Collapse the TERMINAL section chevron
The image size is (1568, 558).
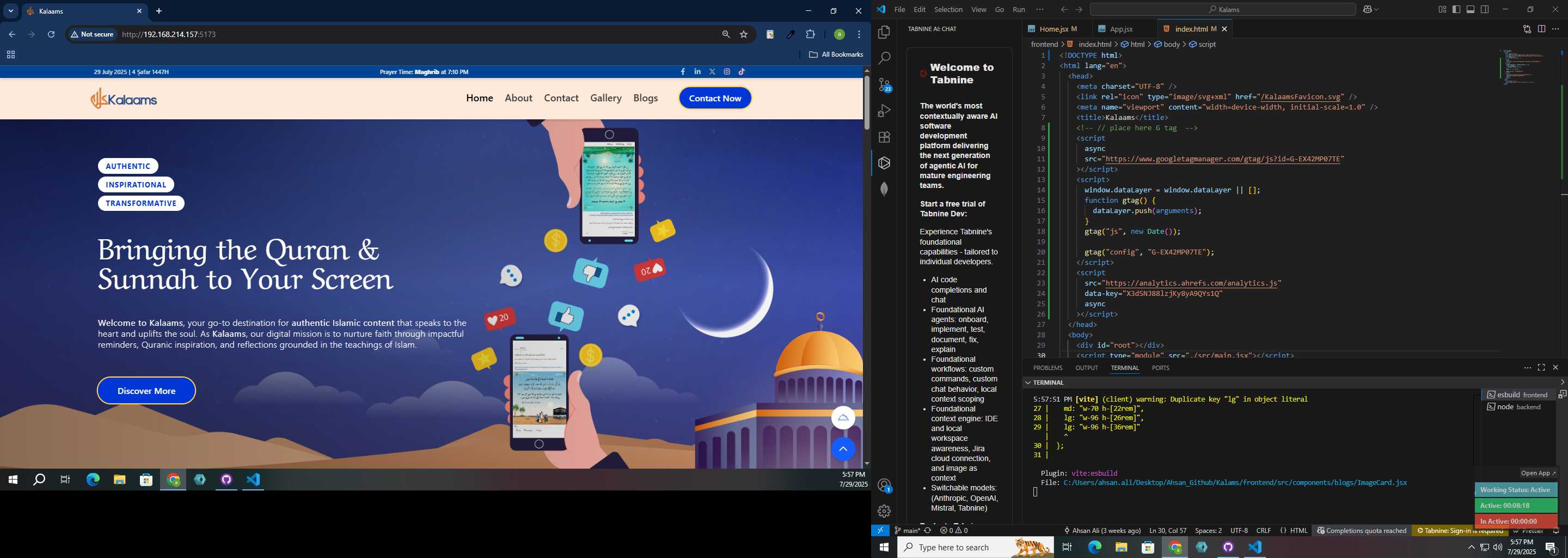pyautogui.click(x=1028, y=383)
